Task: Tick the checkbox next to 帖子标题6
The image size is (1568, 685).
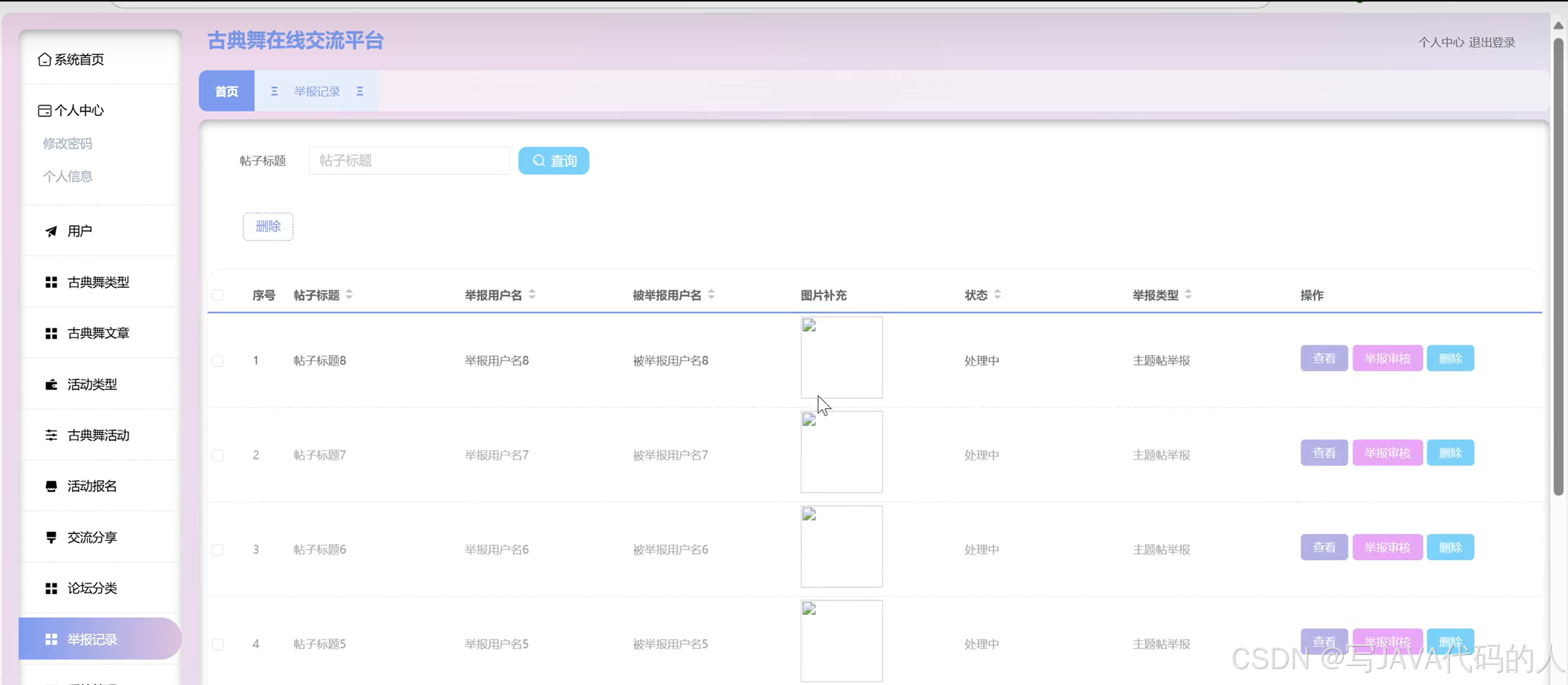Action: pyautogui.click(x=217, y=549)
